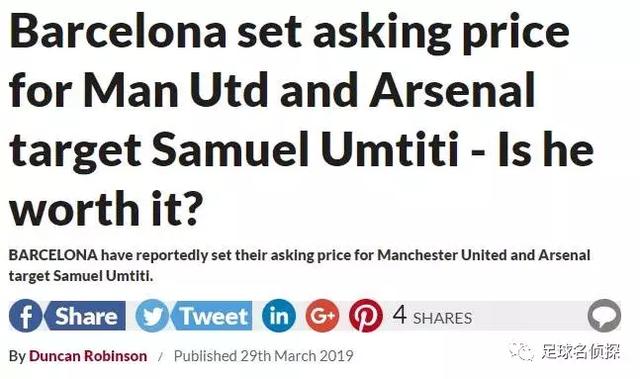Click the 足球名侦探 watermark text
Viewport: 640px width, 379px height.
click(580, 351)
